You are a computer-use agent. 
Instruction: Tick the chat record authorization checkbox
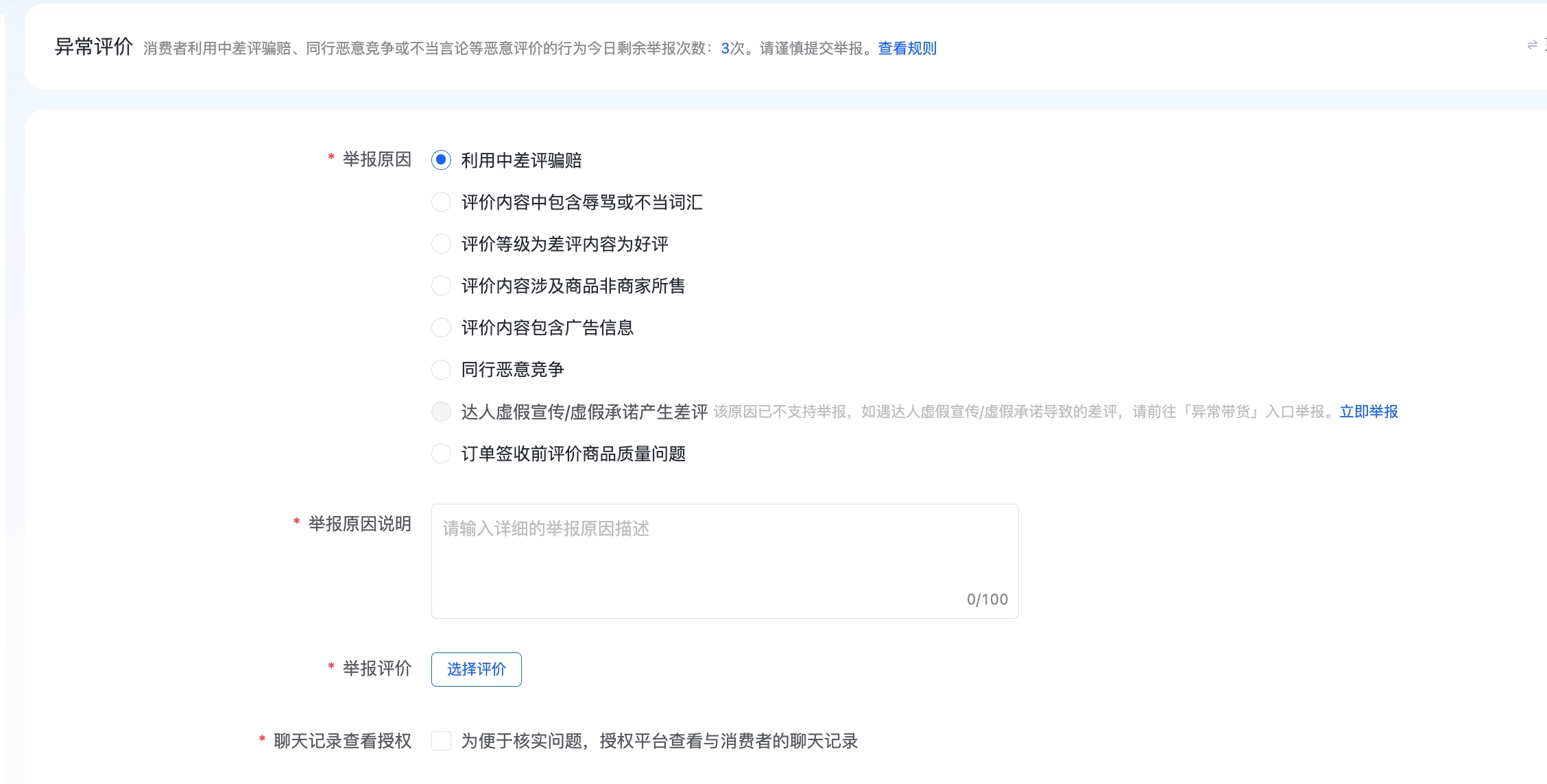(x=441, y=741)
